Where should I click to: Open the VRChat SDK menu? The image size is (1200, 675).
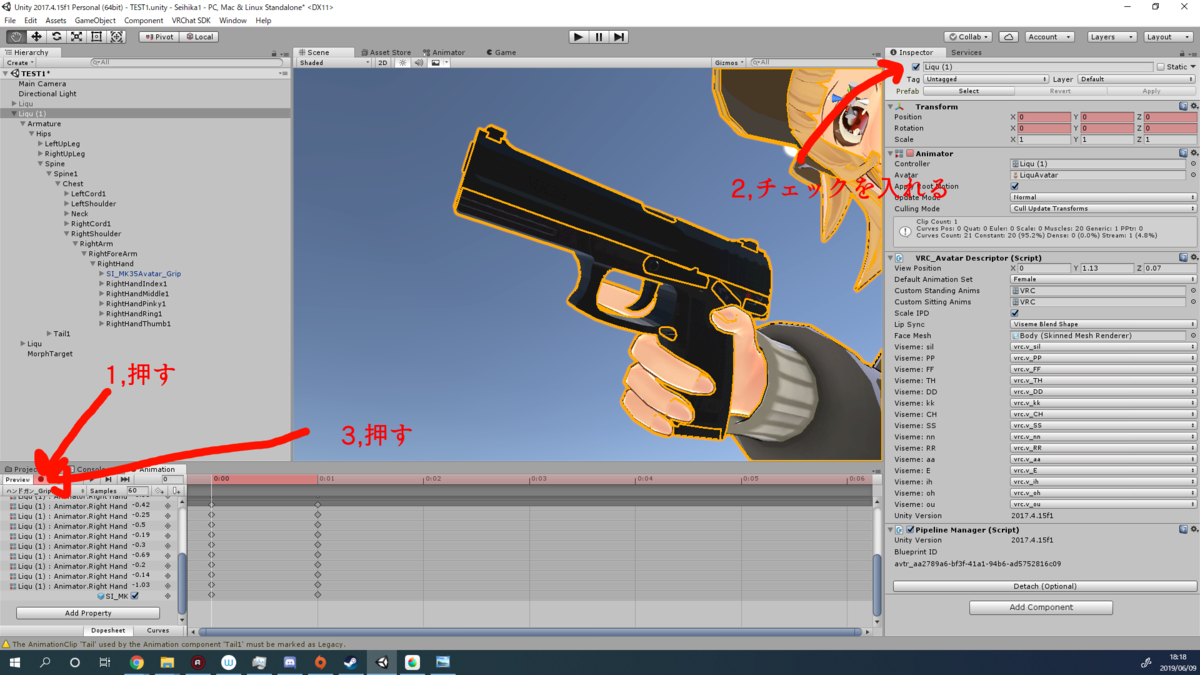coord(191,20)
